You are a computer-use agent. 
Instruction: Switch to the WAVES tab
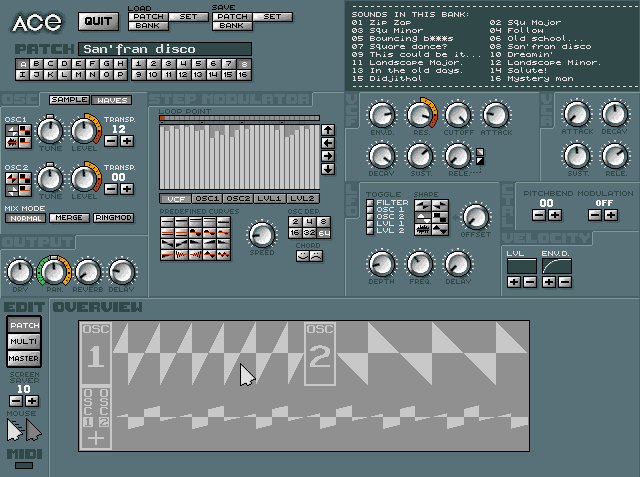[111, 100]
